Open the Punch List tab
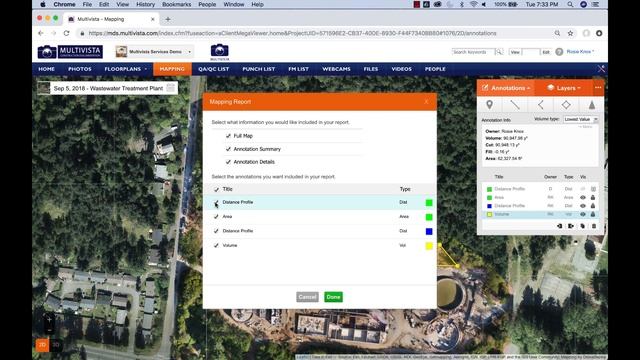The width and height of the screenshot is (640, 360). tap(258, 69)
